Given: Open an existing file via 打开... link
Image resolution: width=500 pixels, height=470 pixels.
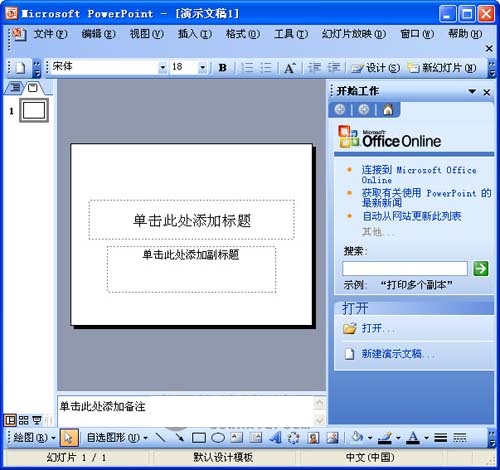Looking at the screenshot, I should (378, 328).
